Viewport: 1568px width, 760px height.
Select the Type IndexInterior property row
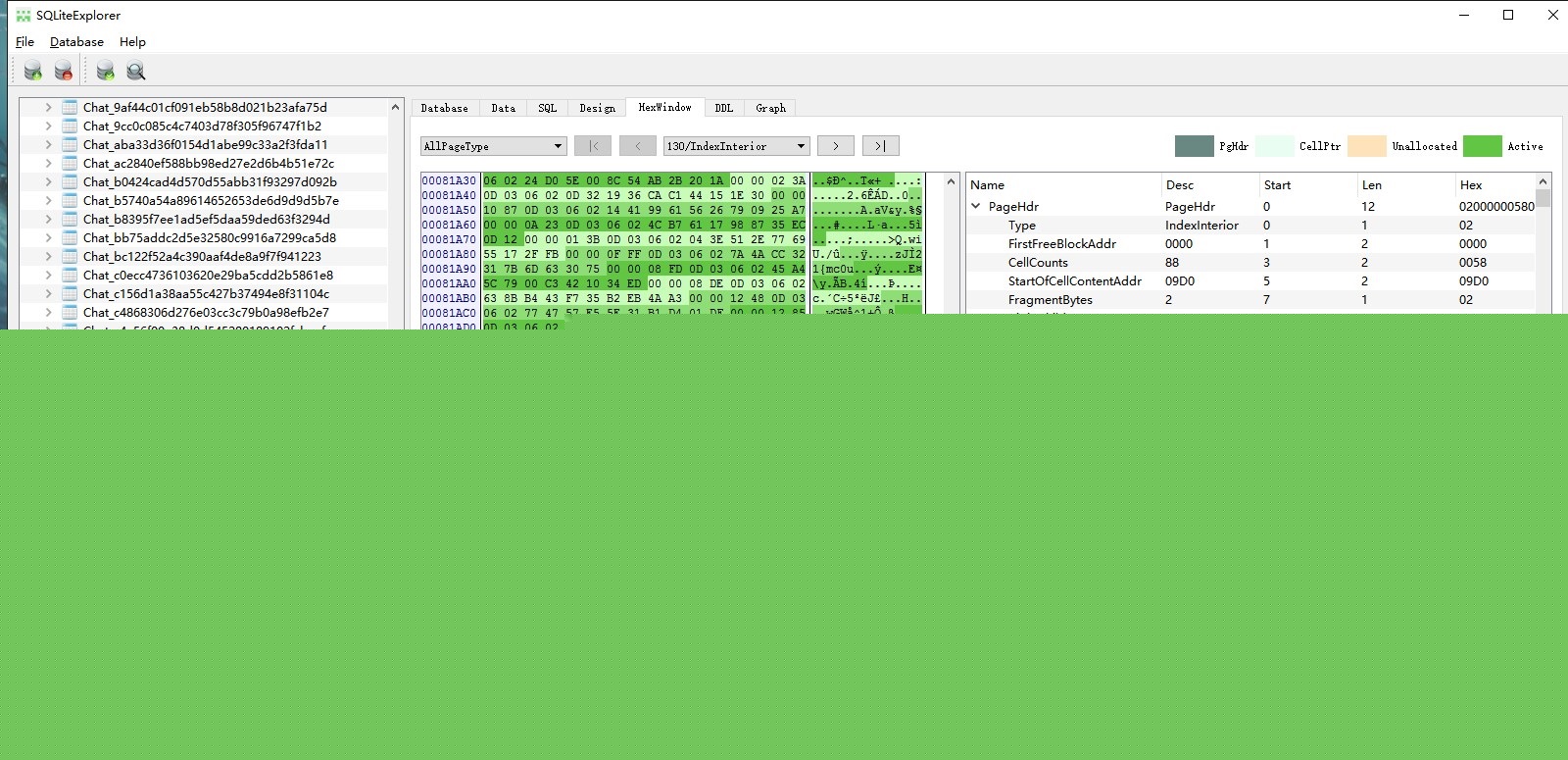pos(1250,226)
